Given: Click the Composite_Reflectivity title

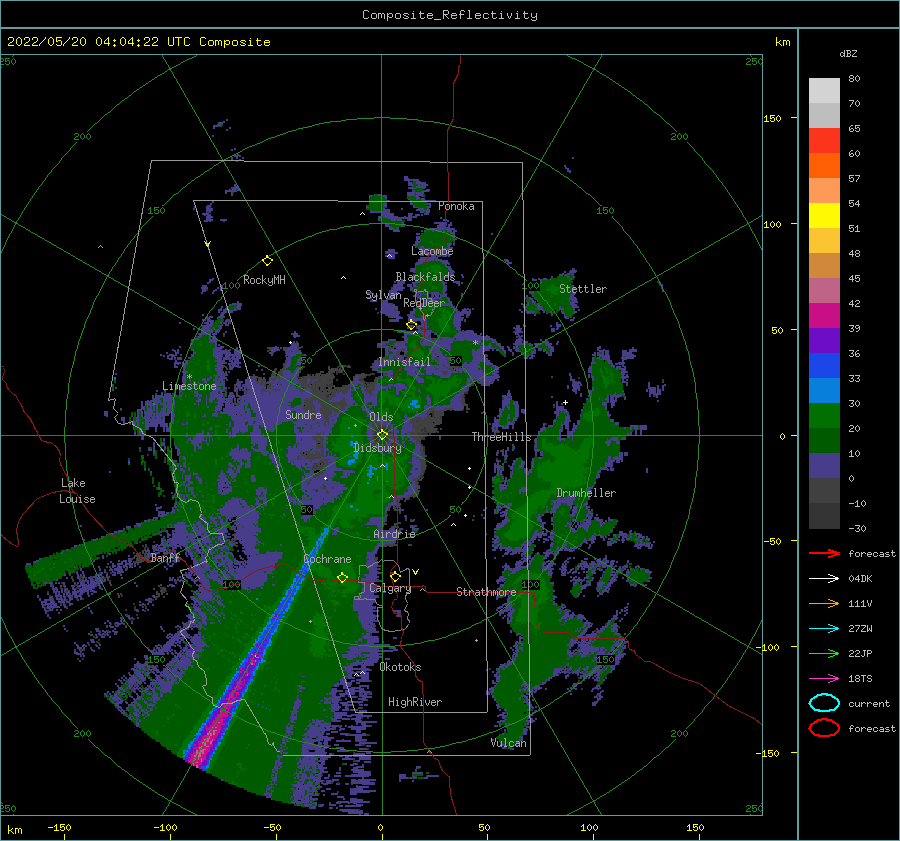Looking at the screenshot, I should coord(450,15).
